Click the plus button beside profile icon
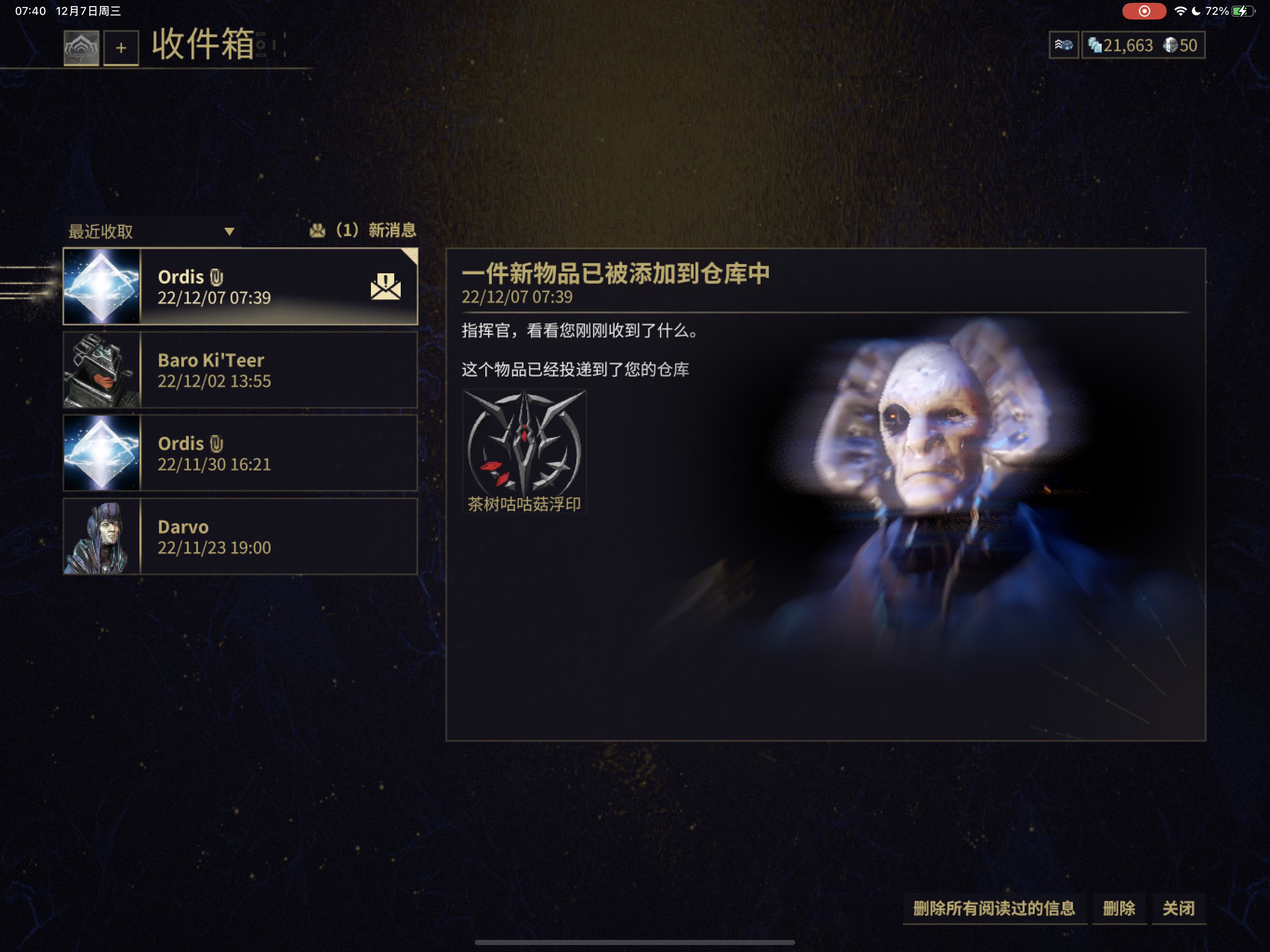Image resolution: width=1270 pixels, height=952 pixels. pos(121,48)
